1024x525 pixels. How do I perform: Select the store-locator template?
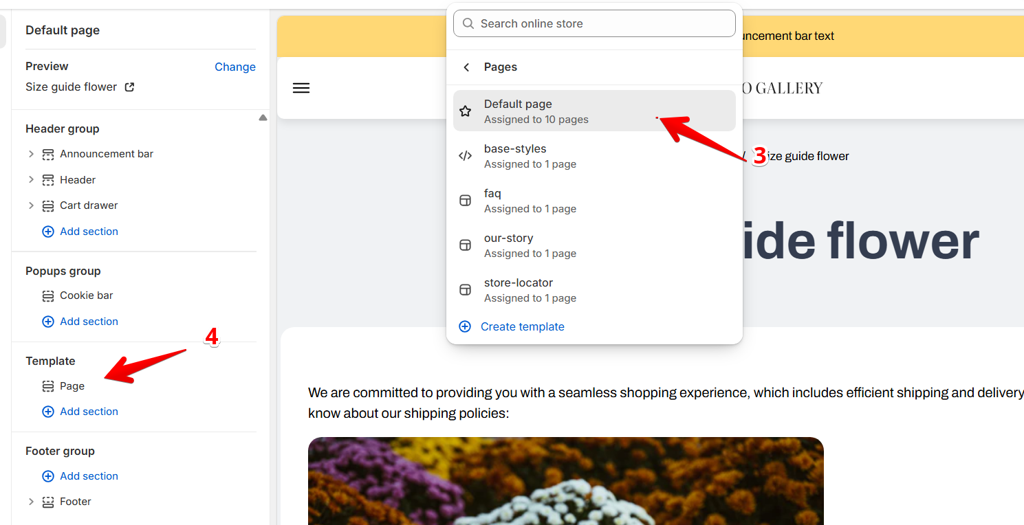[x=594, y=290]
